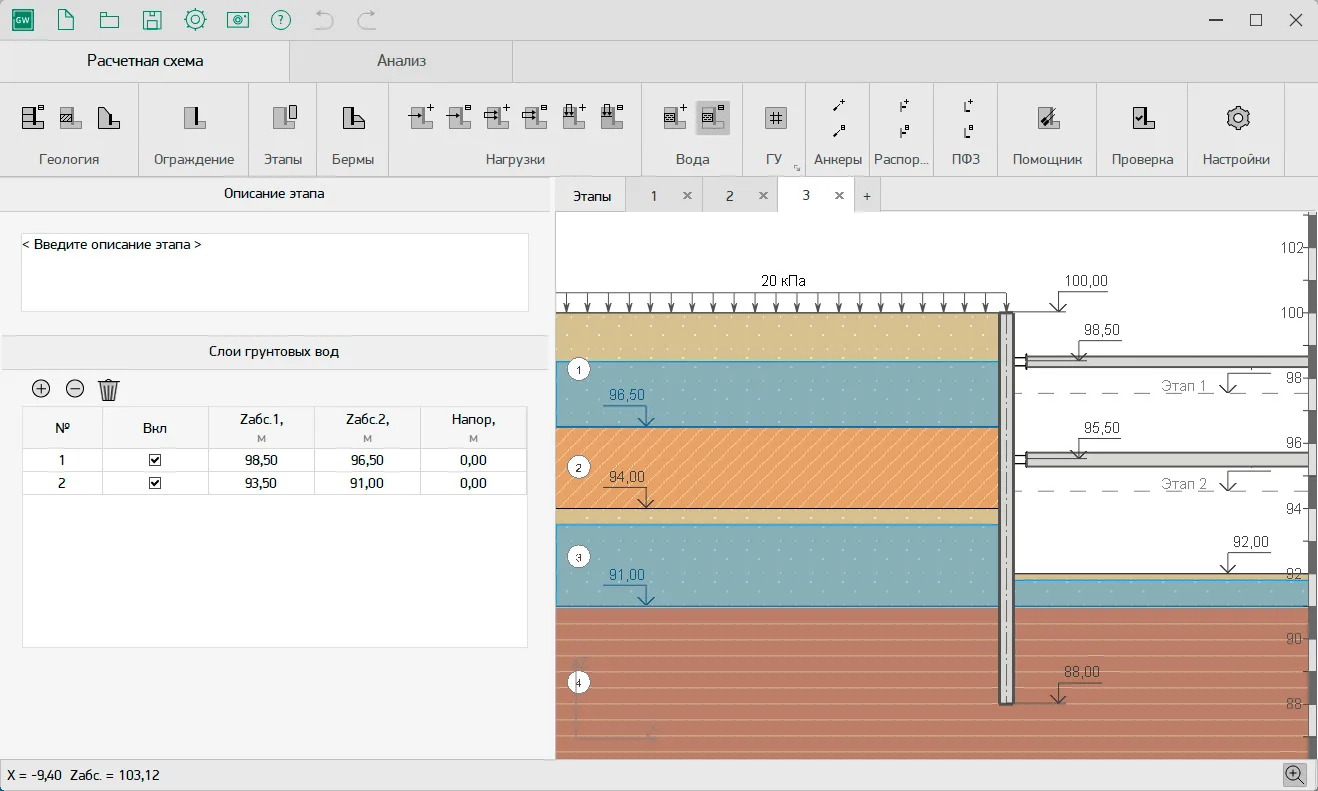Select the Бермы berm tool icon
The height and width of the screenshot is (791, 1318).
click(x=352, y=117)
